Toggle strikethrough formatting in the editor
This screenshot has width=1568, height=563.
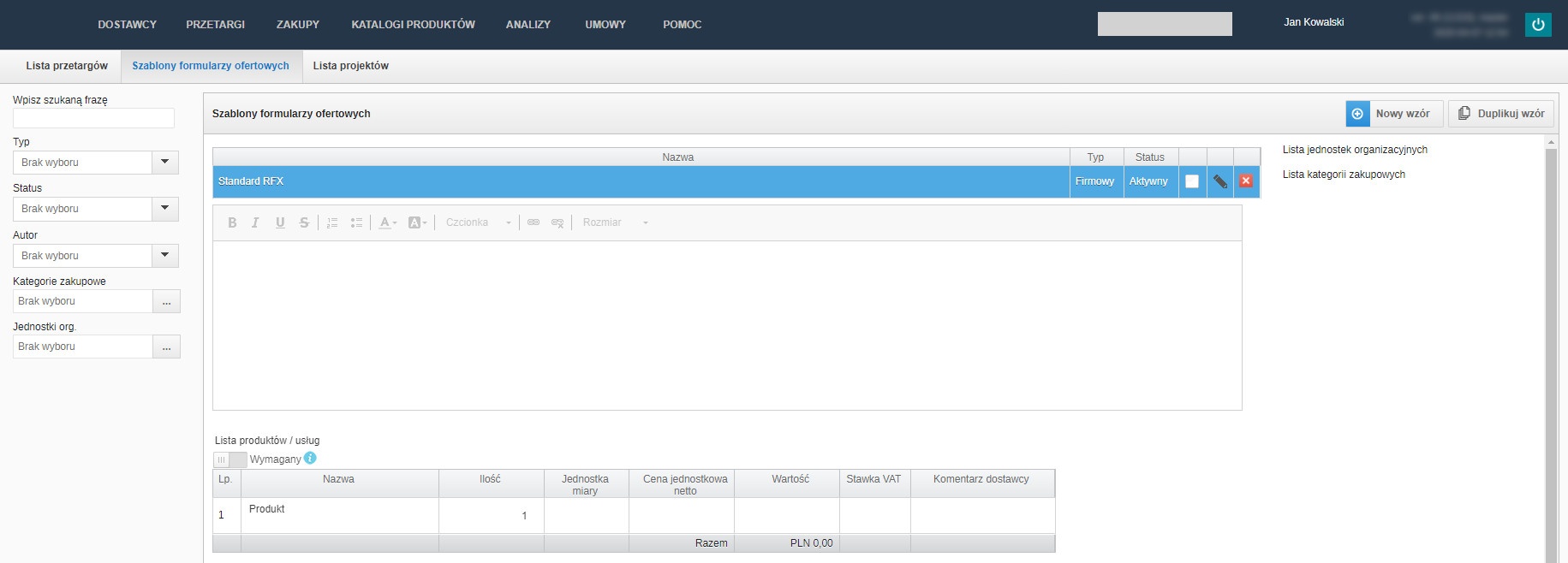(304, 222)
